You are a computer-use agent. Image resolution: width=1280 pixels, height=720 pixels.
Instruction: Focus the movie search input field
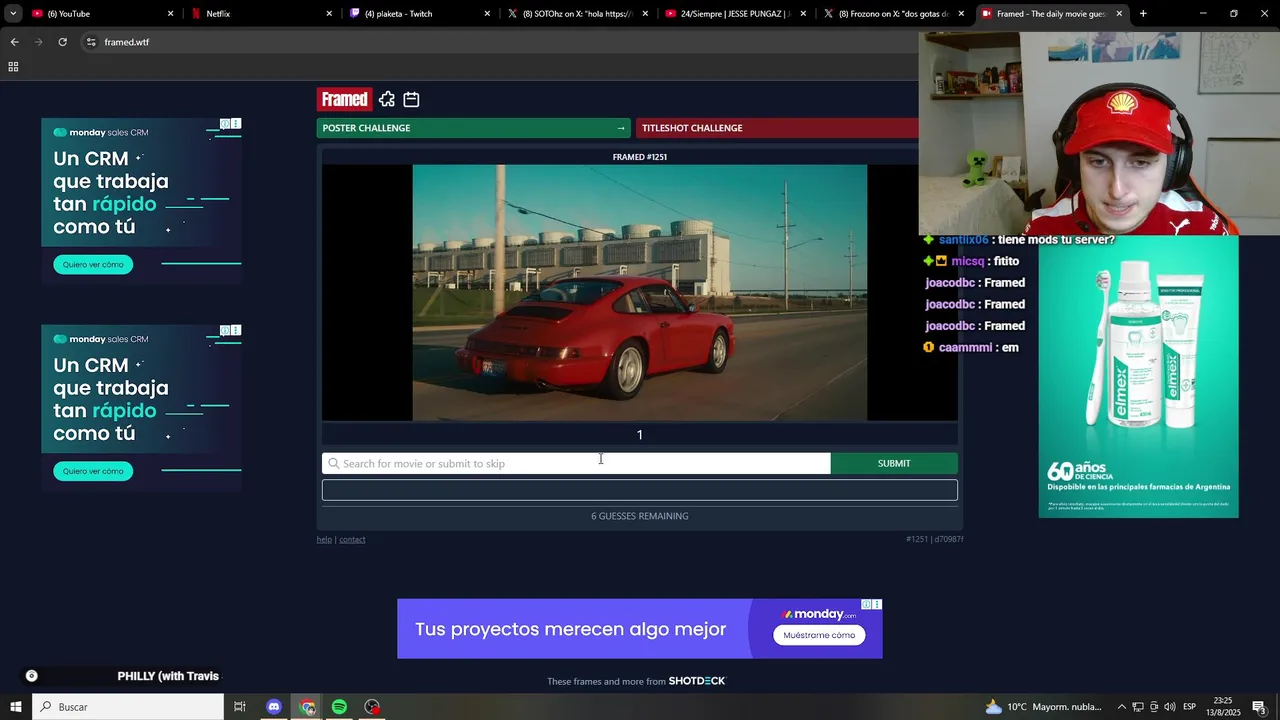[x=576, y=463]
